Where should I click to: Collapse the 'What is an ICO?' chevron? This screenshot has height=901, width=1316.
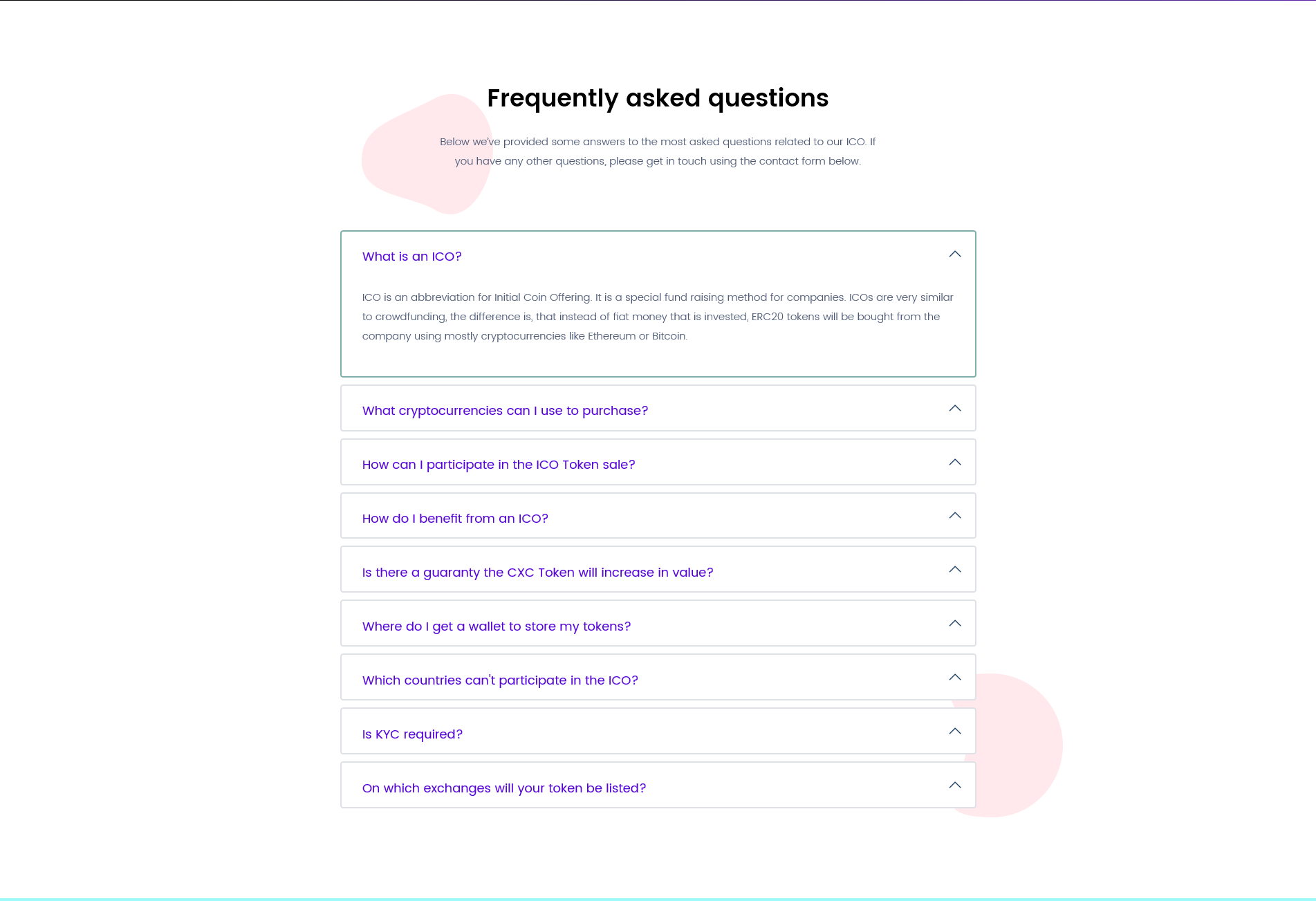955,254
